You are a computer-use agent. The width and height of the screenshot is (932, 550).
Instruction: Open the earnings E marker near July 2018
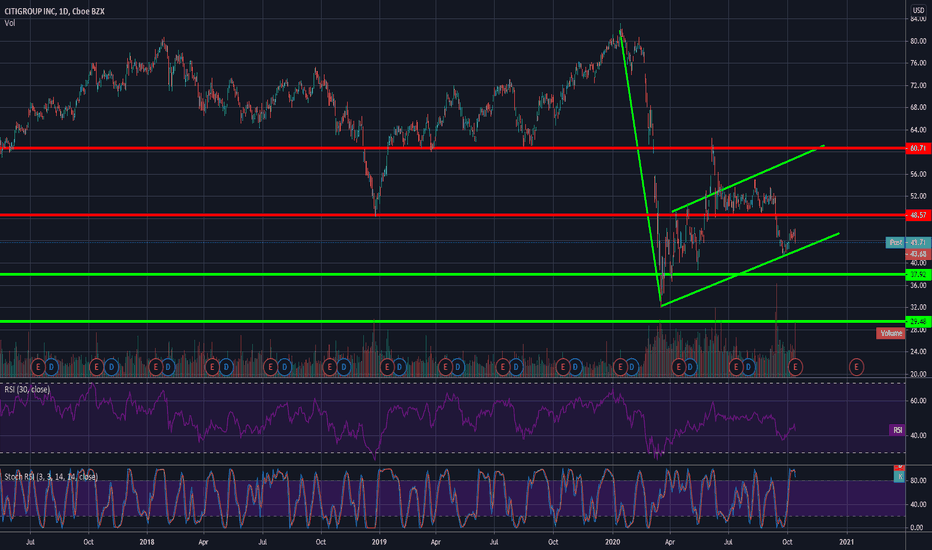pos(270,367)
